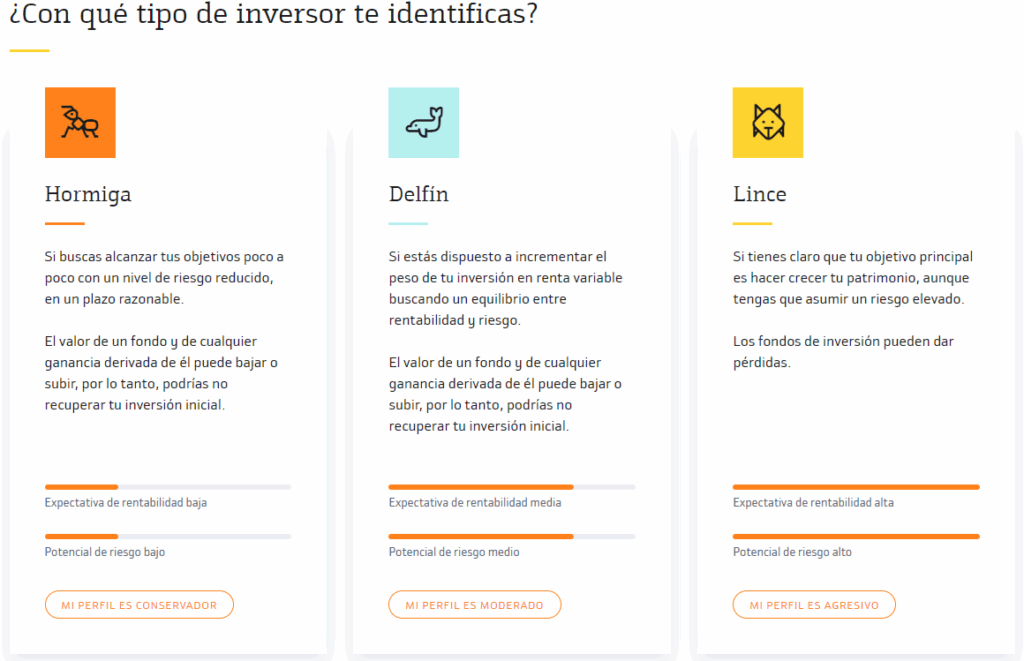Click the high risk bar in Lince
The height and width of the screenshot is (661, 1024).
click(x=856, y=536)
